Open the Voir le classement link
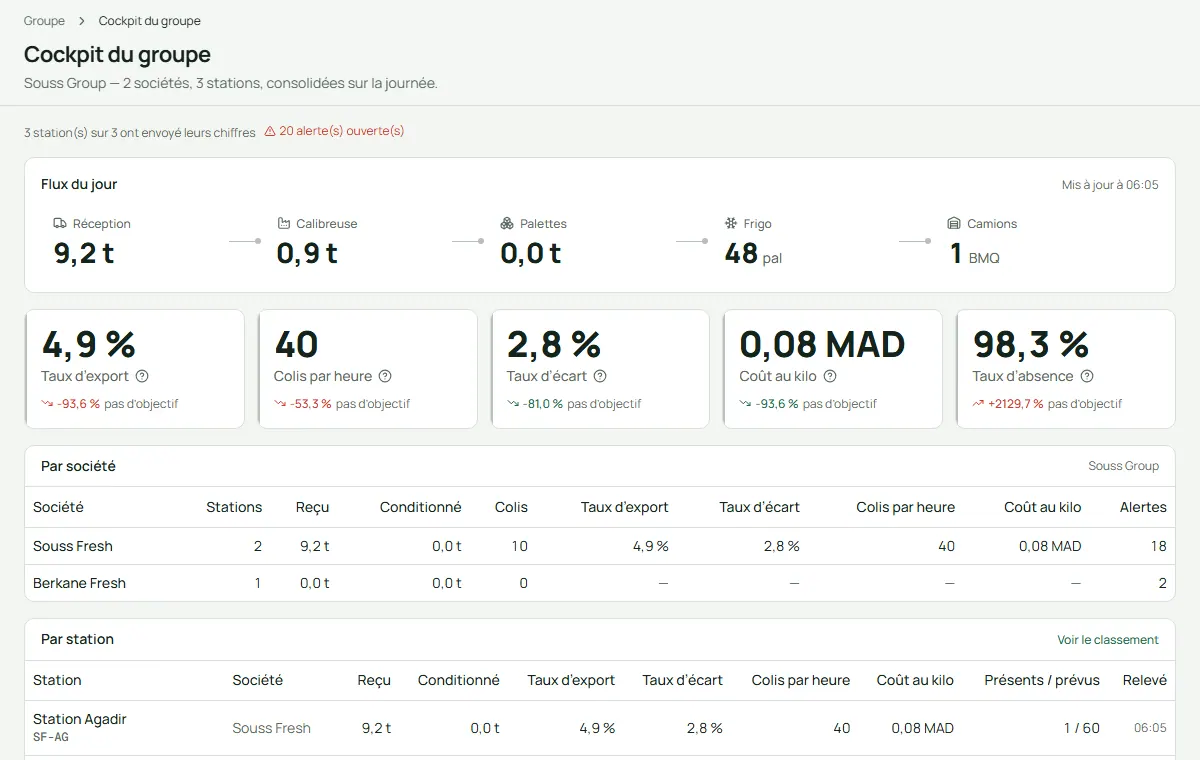 [1108, 640]
